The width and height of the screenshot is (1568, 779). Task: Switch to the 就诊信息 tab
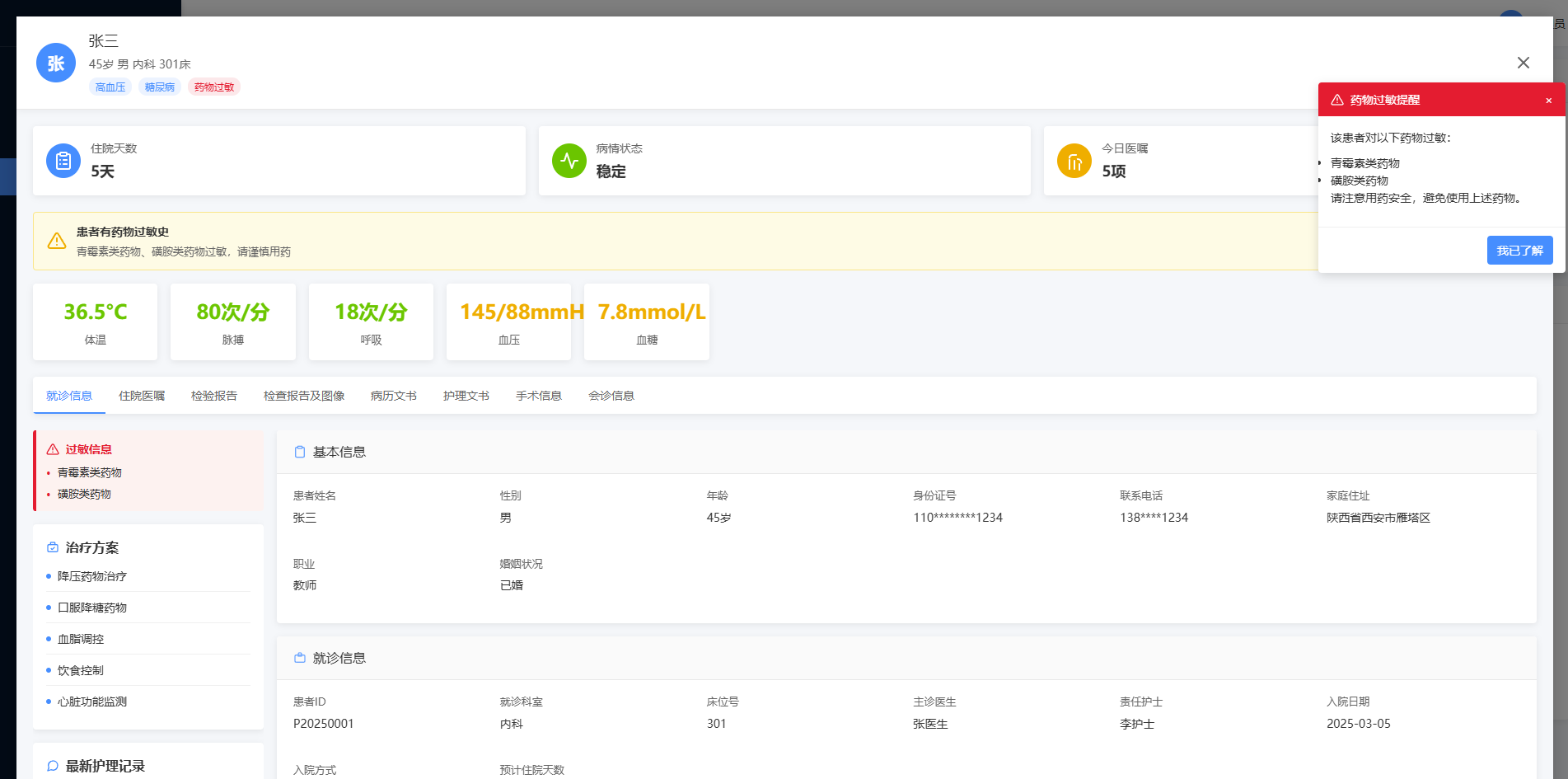pyautogui.click(x=69, y=396)
